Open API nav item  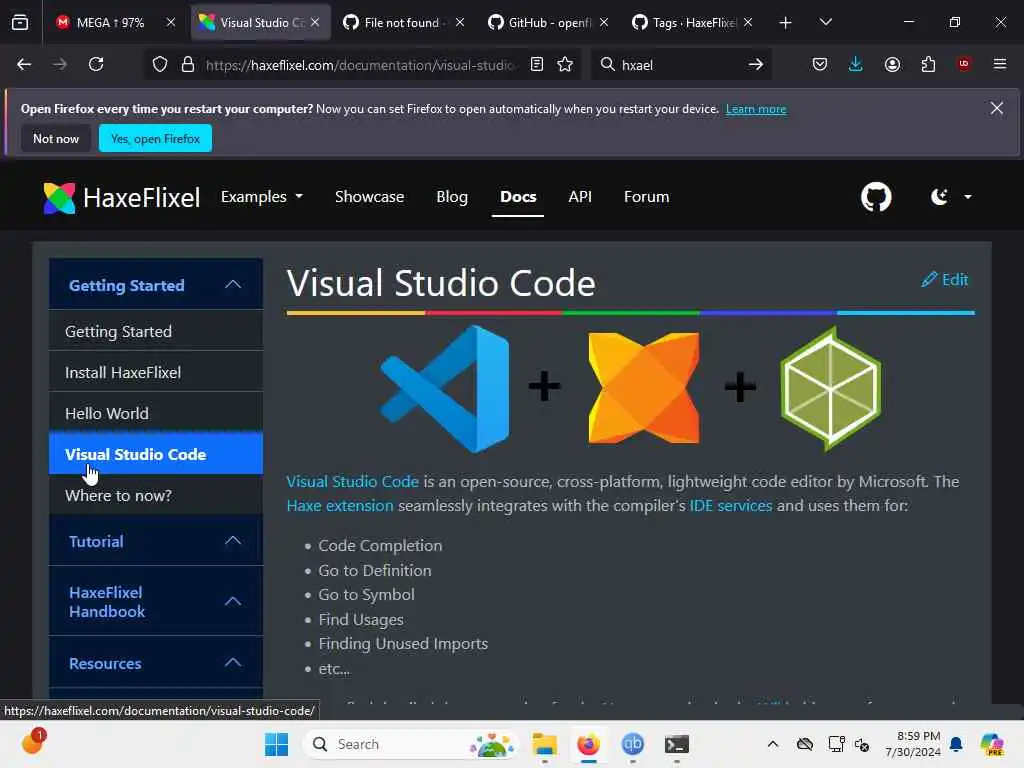pyautogui.click(x=580, y=197)
